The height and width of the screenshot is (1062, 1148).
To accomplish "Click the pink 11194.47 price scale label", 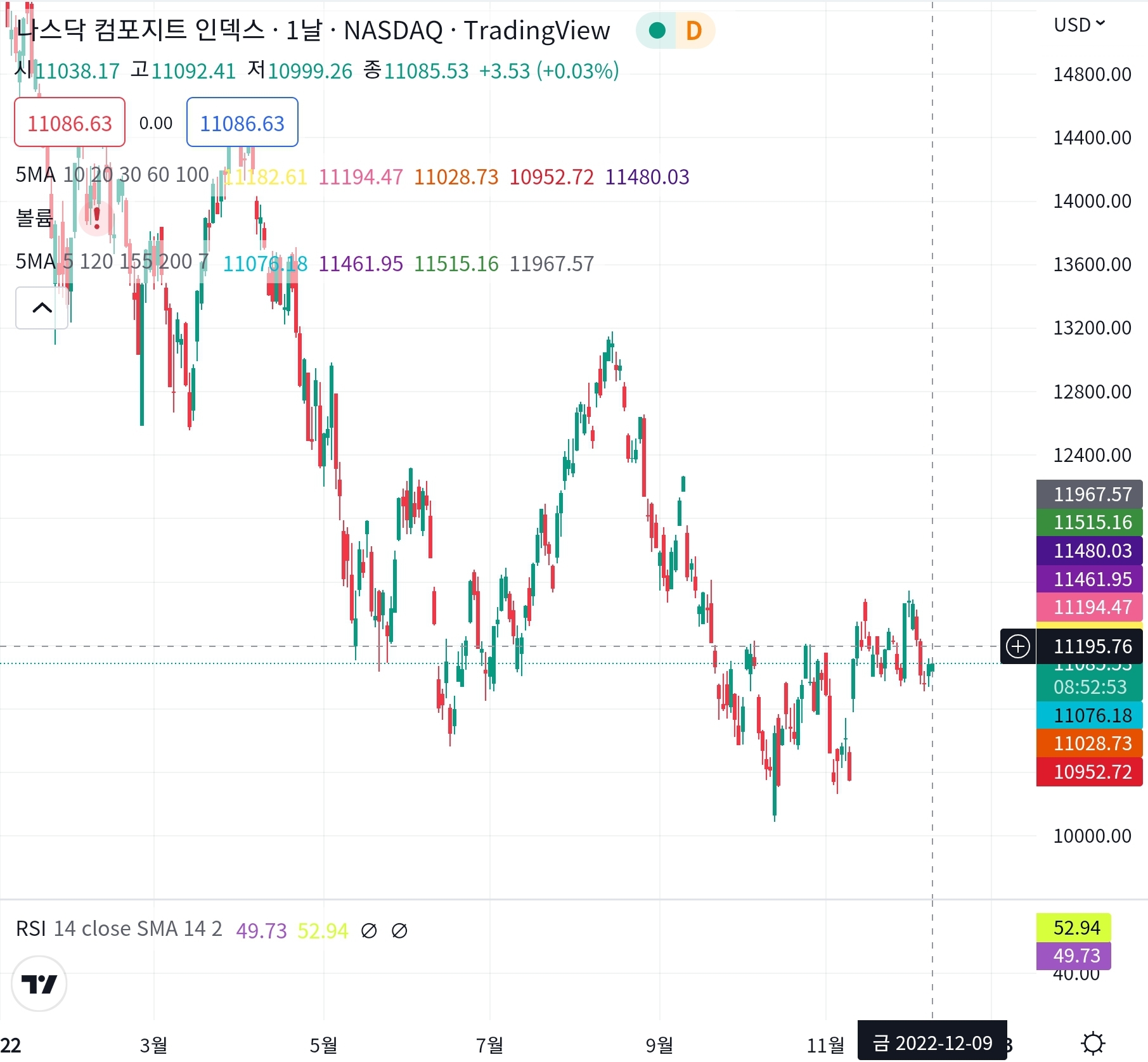I will 1090,607.
